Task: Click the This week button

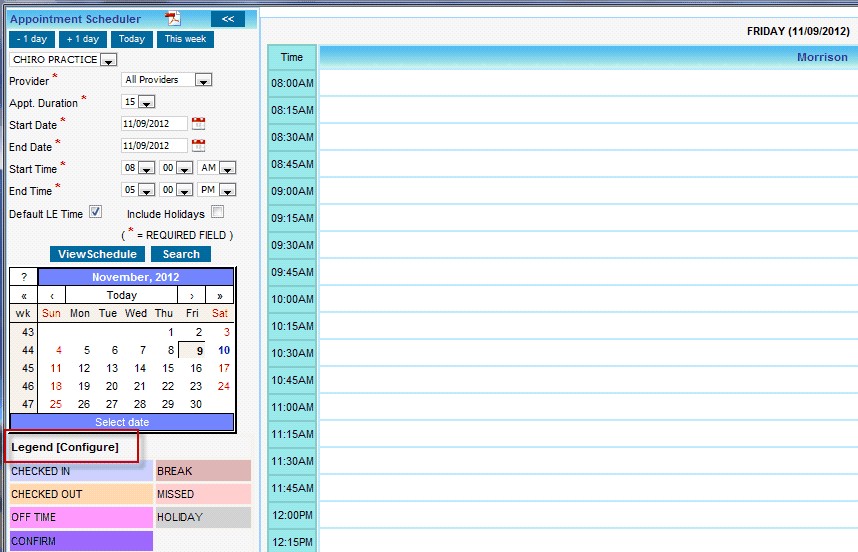Action: [x=185, y=39]
